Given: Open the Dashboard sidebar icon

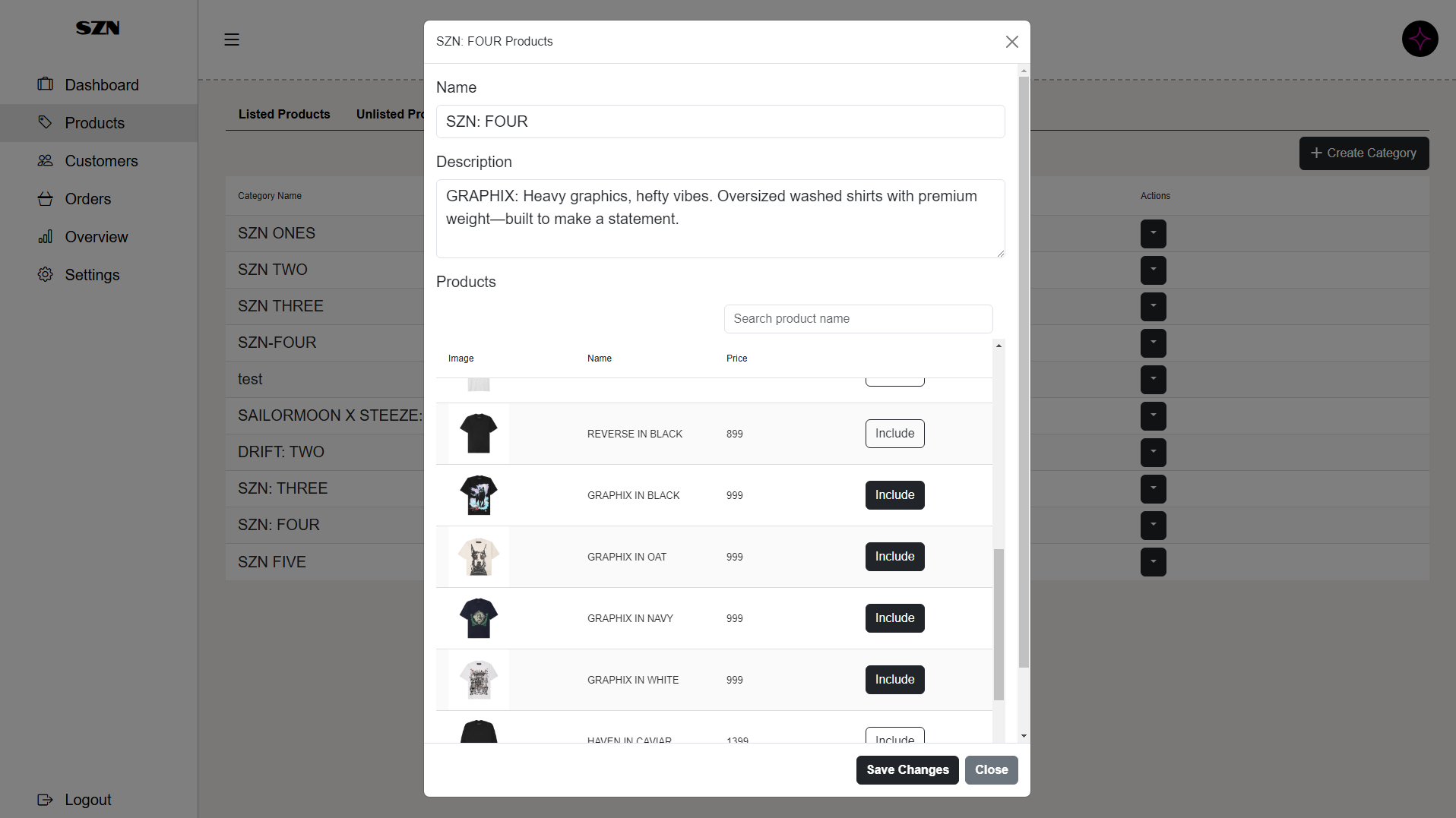Looking at the screenshot, I should point(46,84).
